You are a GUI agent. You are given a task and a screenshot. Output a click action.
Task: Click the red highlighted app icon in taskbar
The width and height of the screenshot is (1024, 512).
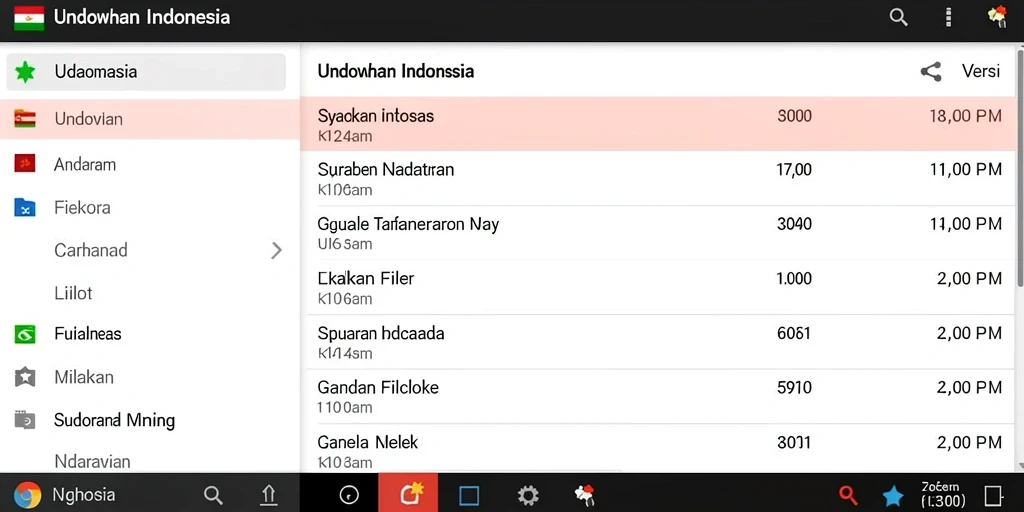click(x=408, y=493)
